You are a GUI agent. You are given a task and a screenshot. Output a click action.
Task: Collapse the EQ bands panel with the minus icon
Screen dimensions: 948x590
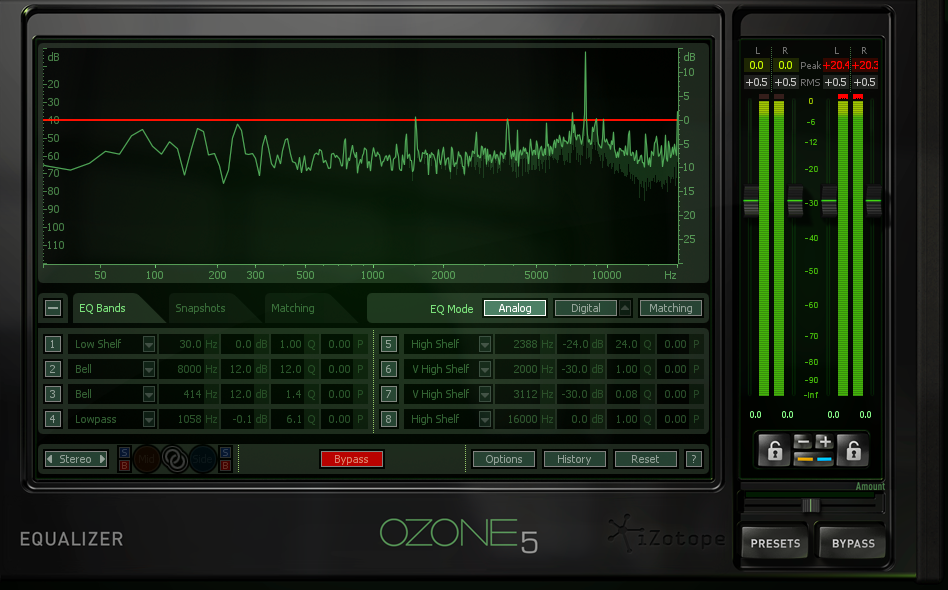pyautogui.click(x=53, y=308)
